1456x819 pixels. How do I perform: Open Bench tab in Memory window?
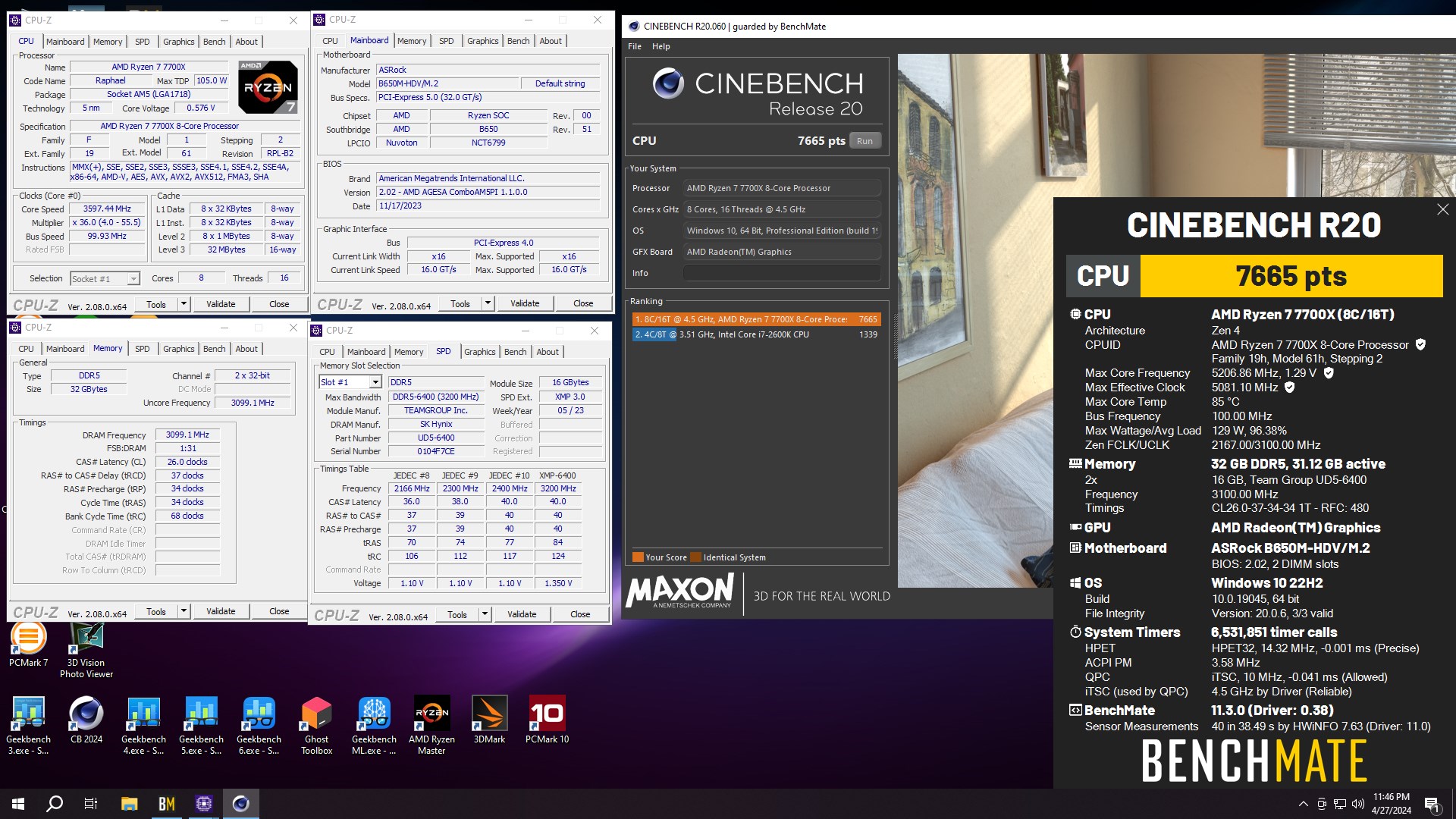[x=215, y=349]
